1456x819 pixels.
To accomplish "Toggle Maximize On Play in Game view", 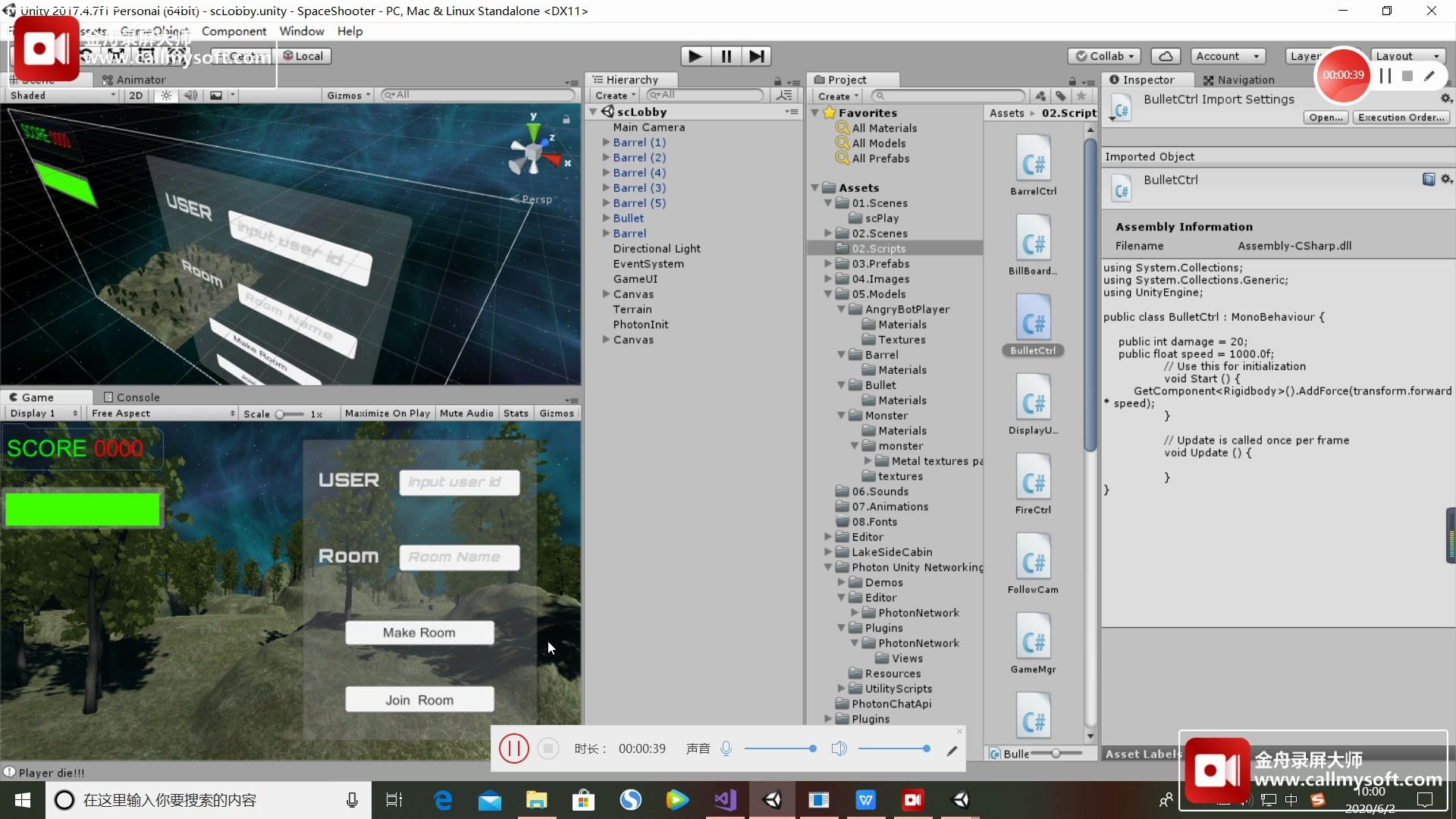I will pos(387,413).
